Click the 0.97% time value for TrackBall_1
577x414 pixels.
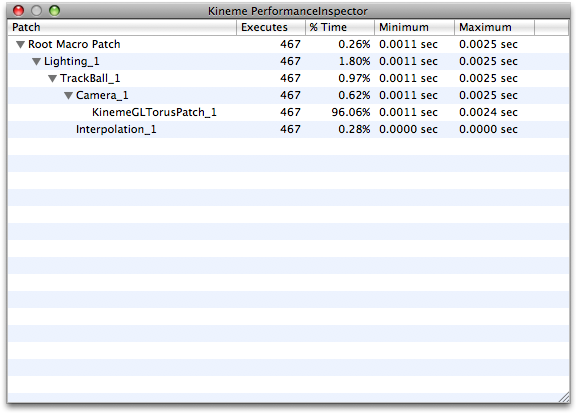[x=354, y=78]
